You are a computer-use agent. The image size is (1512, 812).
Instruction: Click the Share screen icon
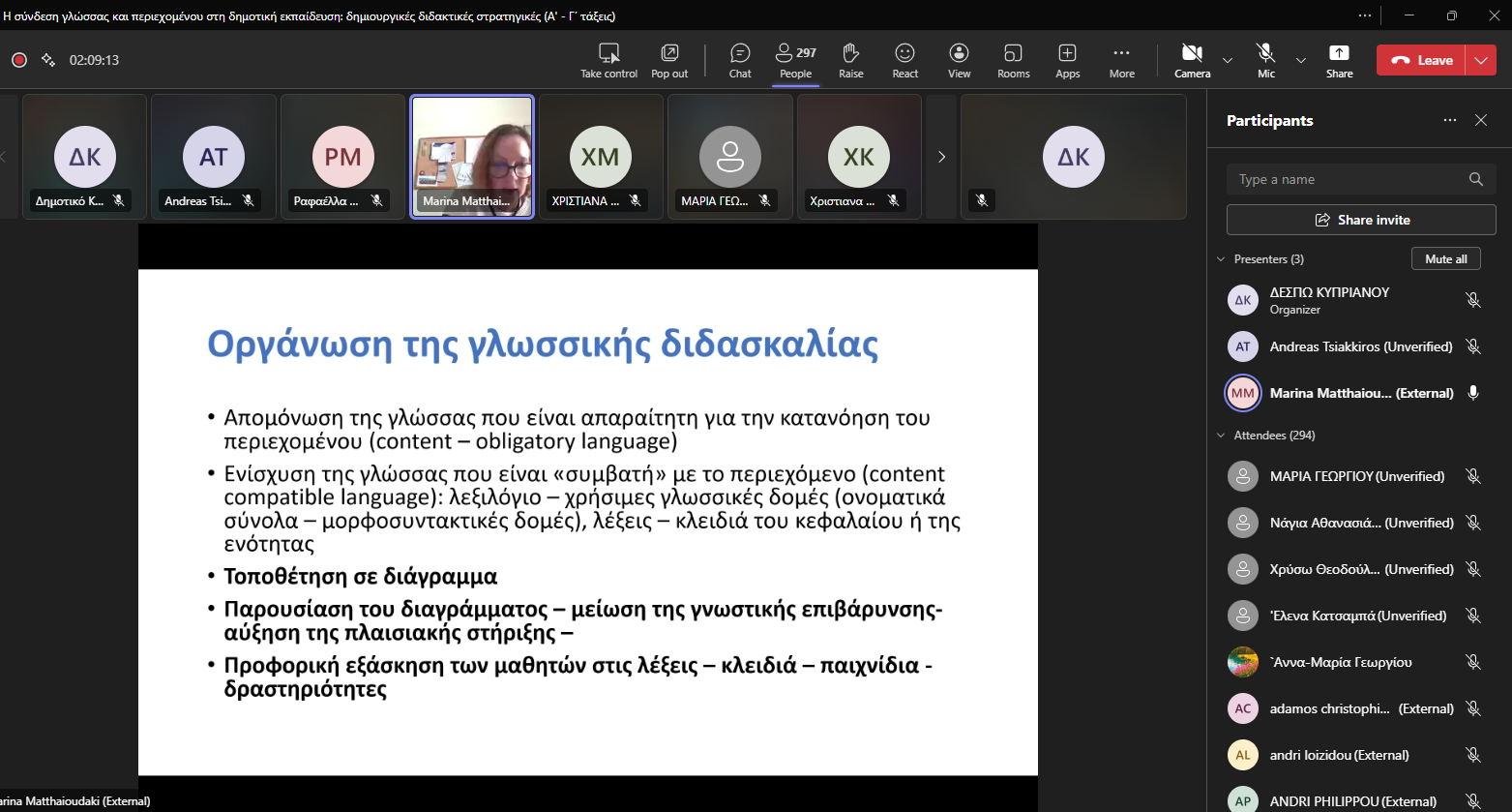pyautogui.click(x=1339, y=60)
